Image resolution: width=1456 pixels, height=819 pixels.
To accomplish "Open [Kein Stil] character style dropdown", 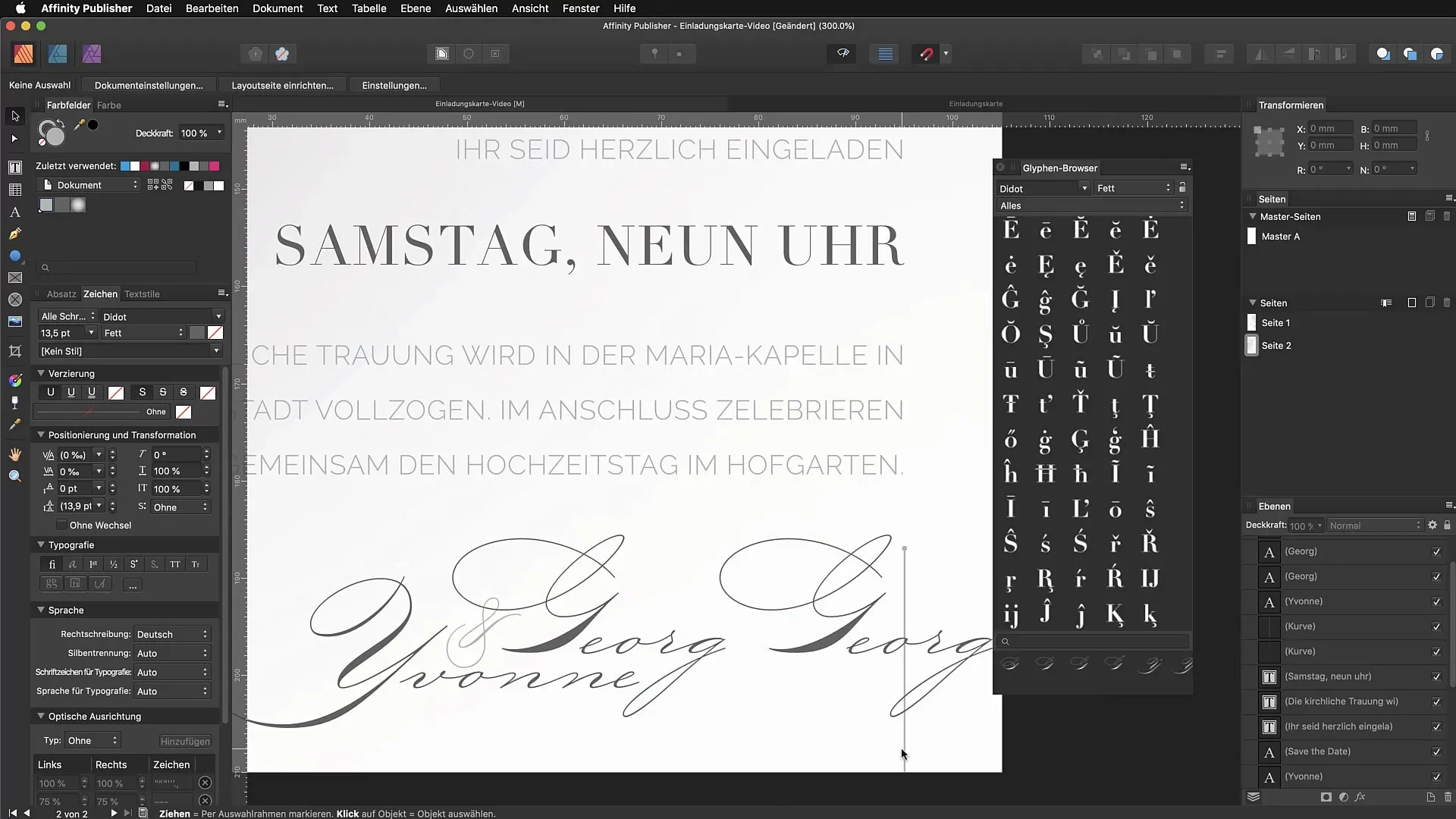I will [130, 351].
